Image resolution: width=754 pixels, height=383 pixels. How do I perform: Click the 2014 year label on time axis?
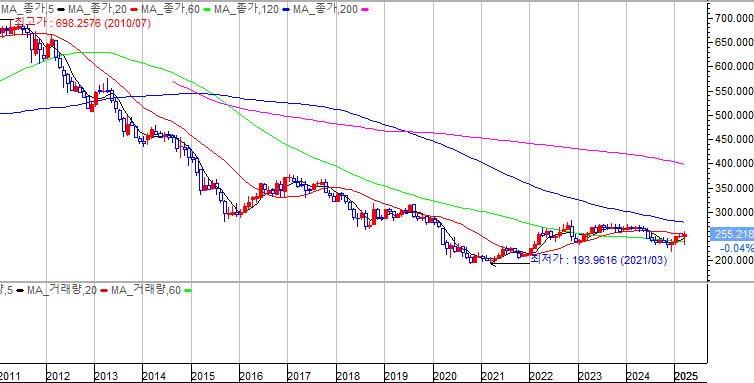pyautogui.click(x=154, y=375)
